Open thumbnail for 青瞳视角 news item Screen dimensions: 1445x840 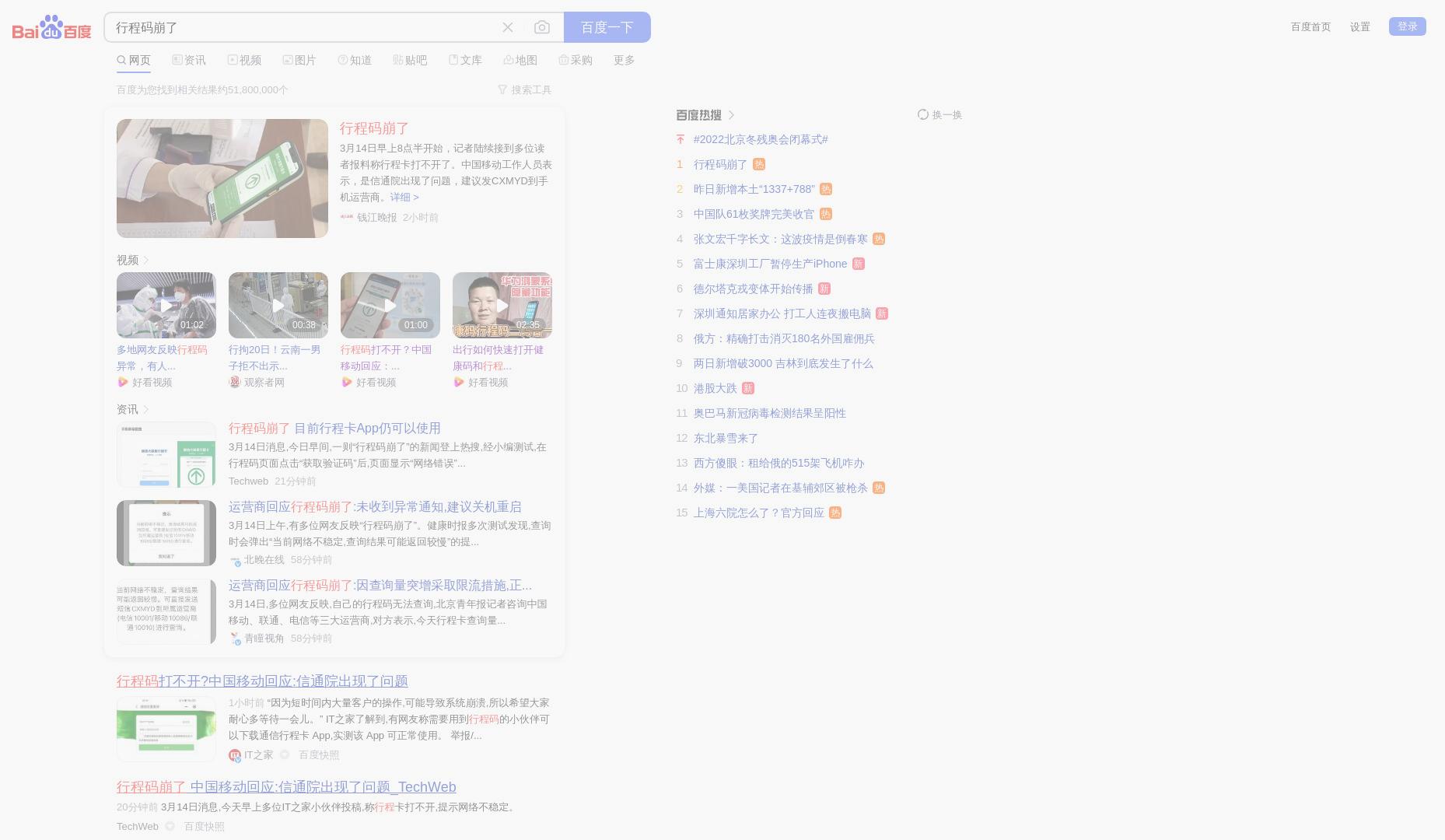[x=166, y=612]
